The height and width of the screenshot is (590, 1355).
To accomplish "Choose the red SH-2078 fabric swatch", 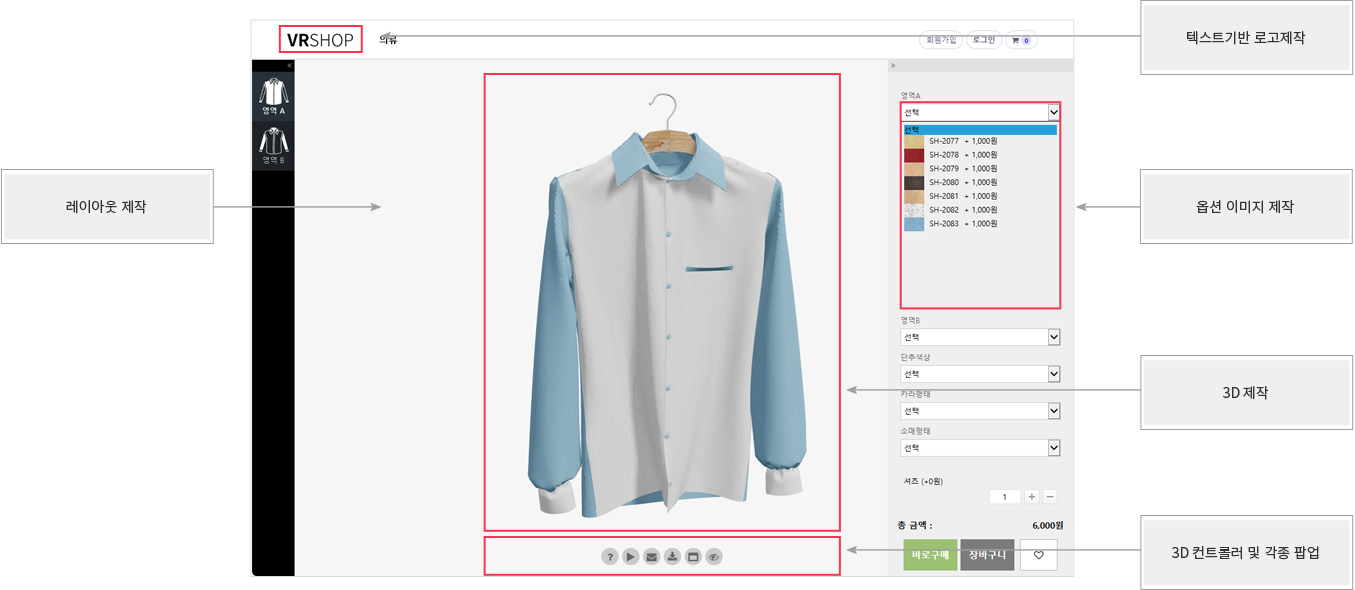I will pyautogui.click(x=914, y=155).
